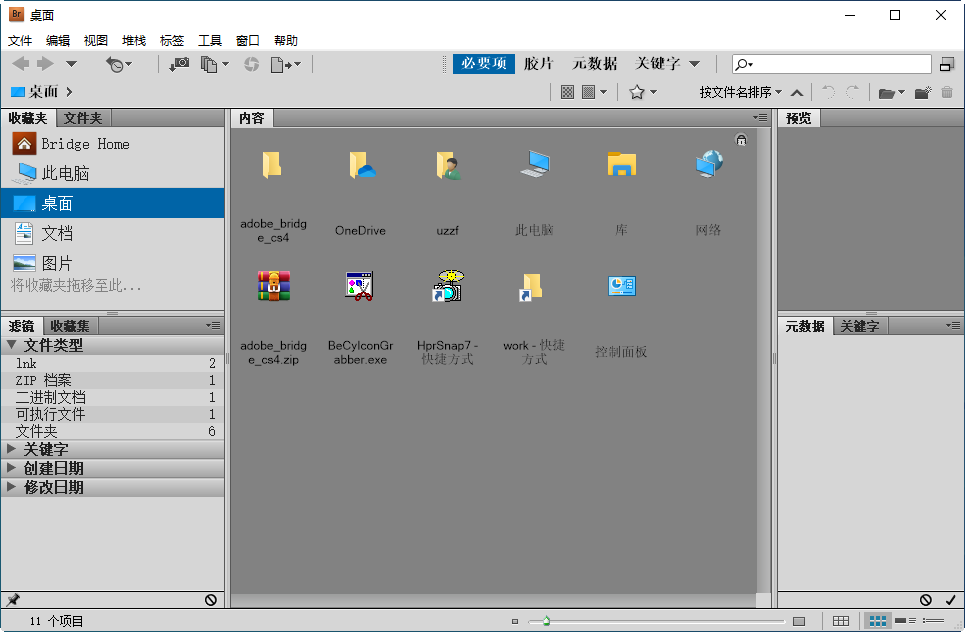This screenshot has width=965, height=632.
Task: Go forward with the right arrow button
Action: (x=46, y=63)
